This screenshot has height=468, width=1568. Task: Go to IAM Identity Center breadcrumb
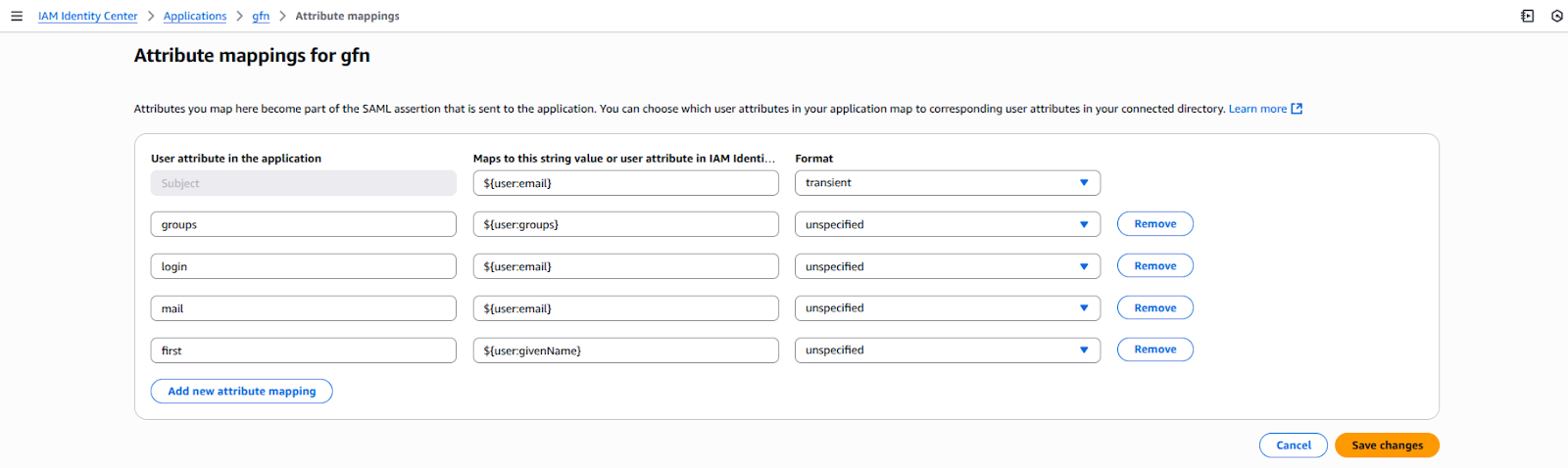pyautogui.click(x=88, y=16)
